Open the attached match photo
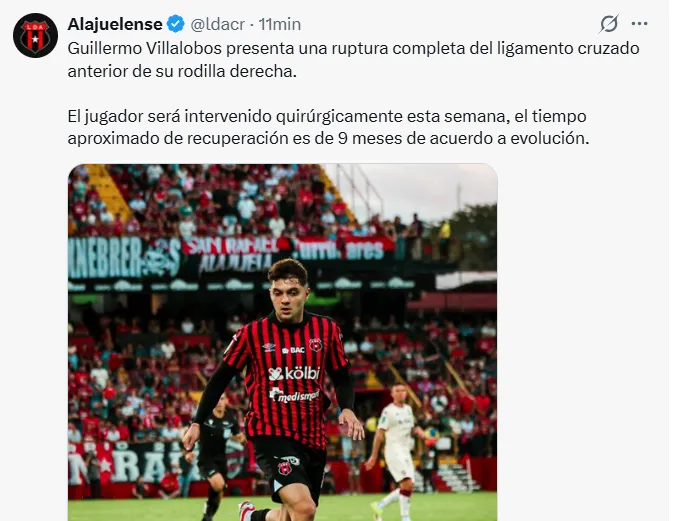 click(x=283, y=342)
